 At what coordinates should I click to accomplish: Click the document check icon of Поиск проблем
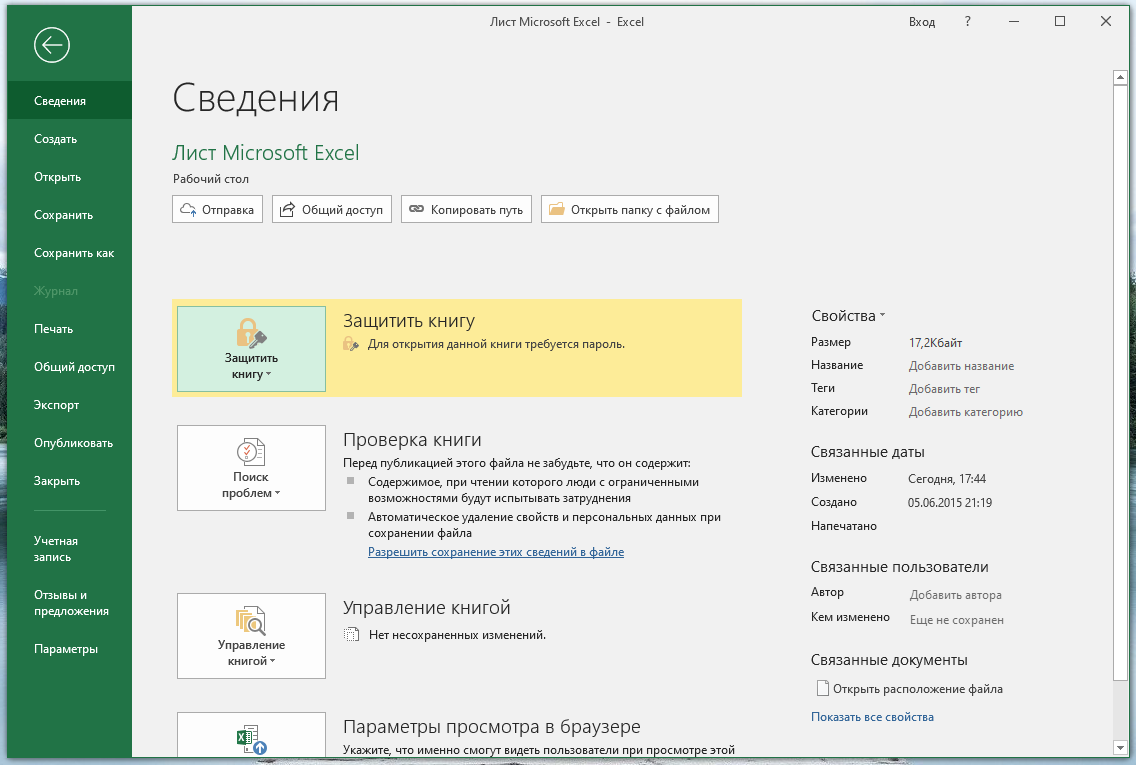tap(251, 451)
